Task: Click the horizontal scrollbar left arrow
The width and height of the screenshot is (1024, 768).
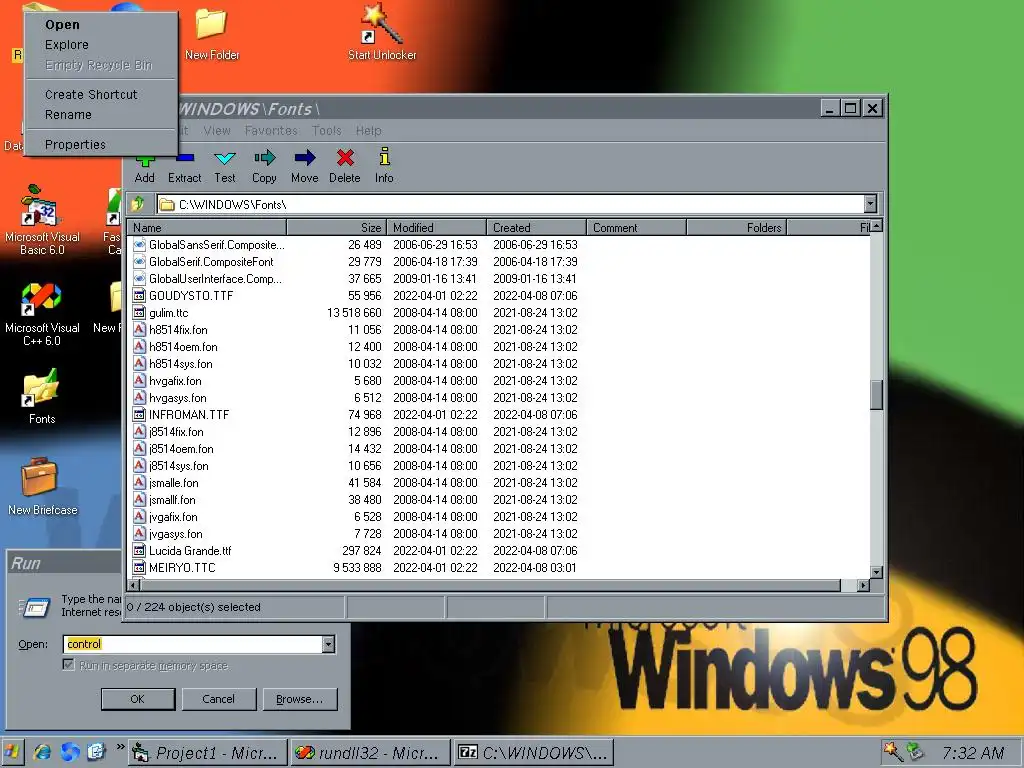Action: pos(133,585)
